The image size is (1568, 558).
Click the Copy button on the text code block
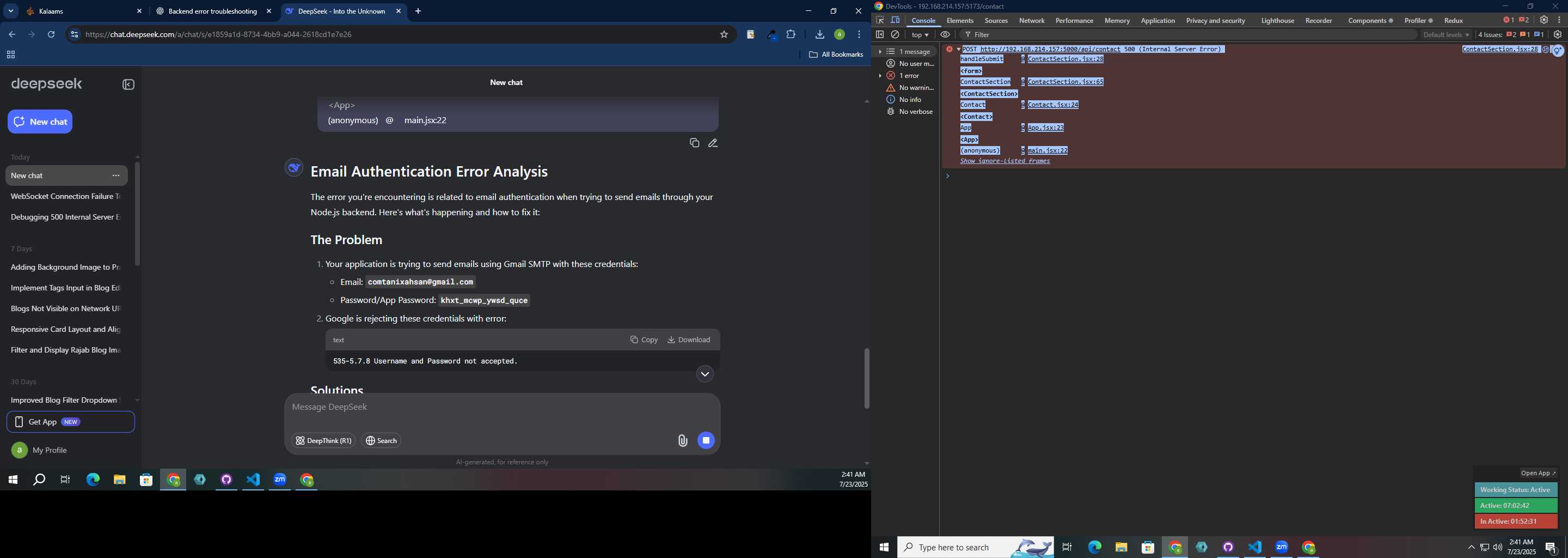pos(644,340)
